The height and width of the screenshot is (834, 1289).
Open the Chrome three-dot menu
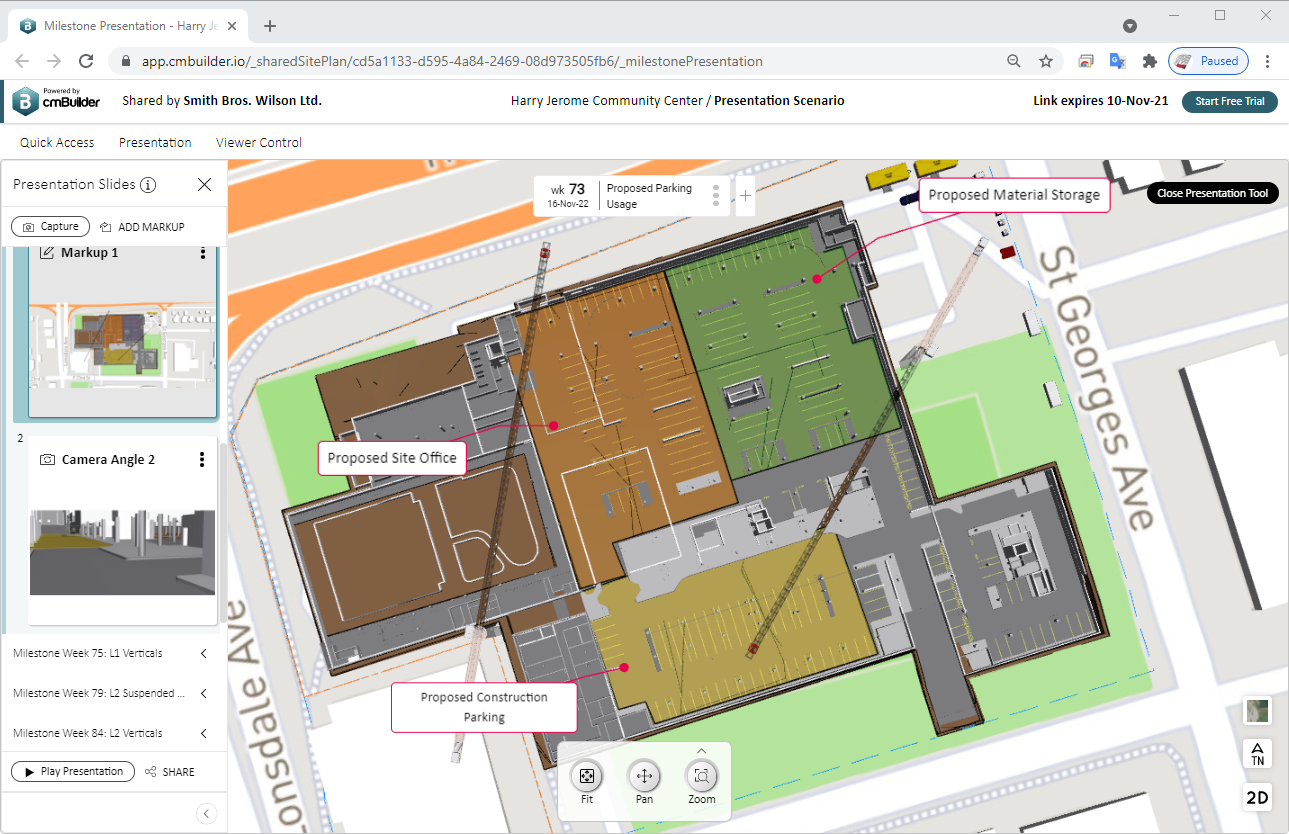(x=1268, y=61)
